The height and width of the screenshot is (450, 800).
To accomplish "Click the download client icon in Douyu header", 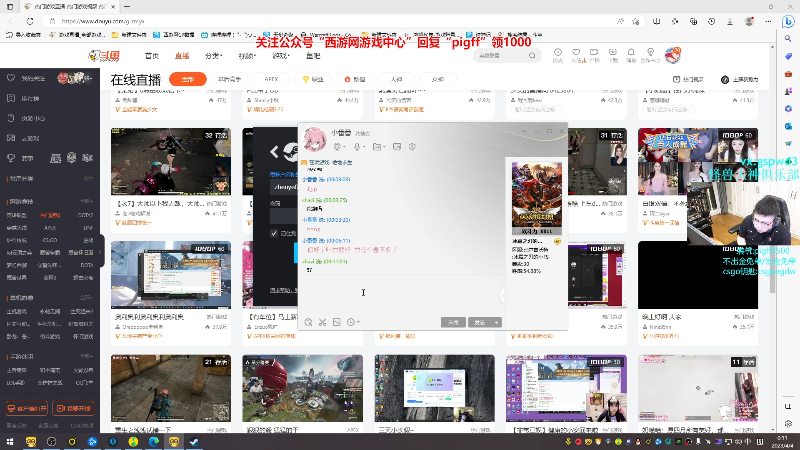I will (613, 52).
